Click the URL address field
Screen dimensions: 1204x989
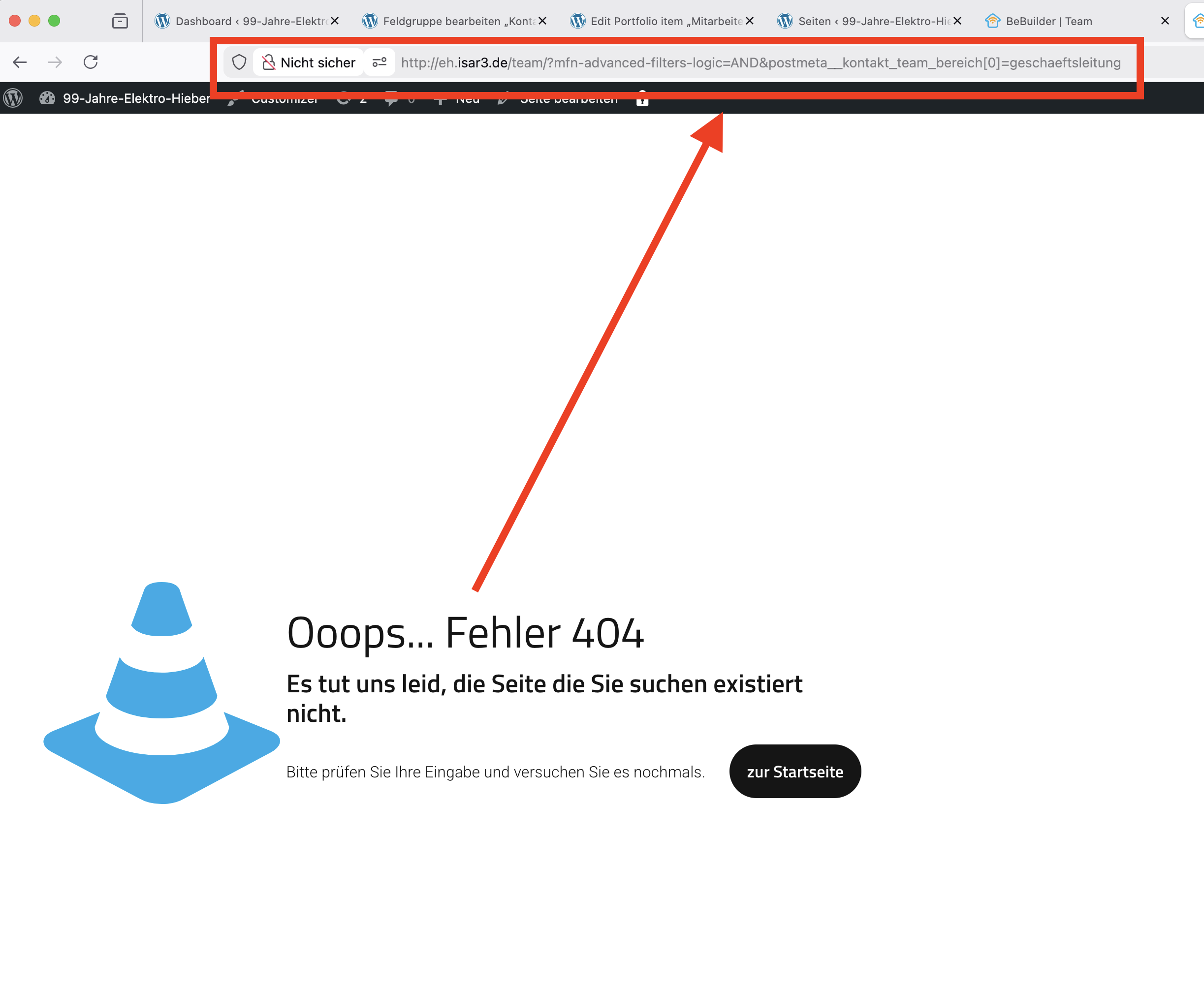[760, 62]
